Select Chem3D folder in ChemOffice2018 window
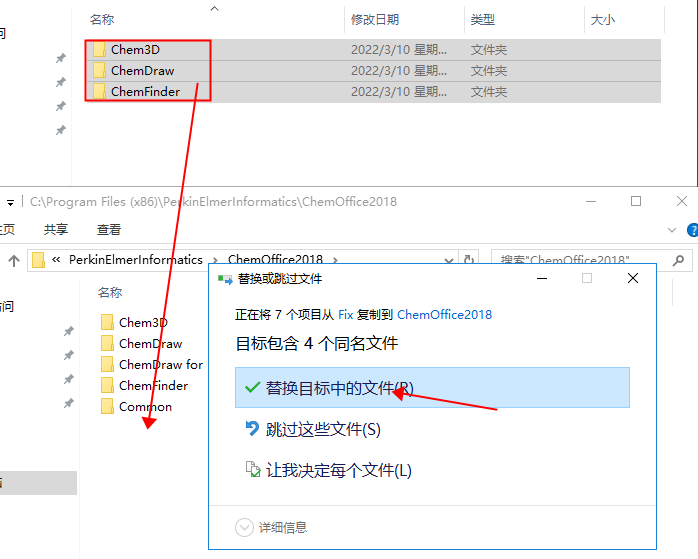Screen dimensions: 698x559 pos(143,322)
